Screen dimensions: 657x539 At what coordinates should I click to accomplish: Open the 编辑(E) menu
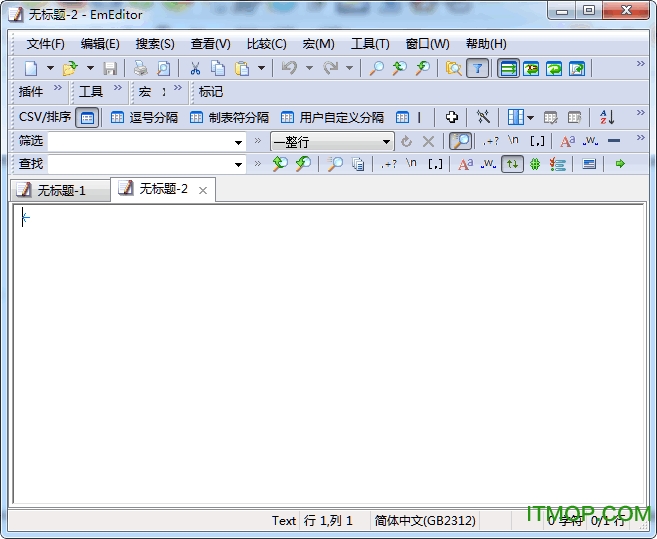pos(100,44)
